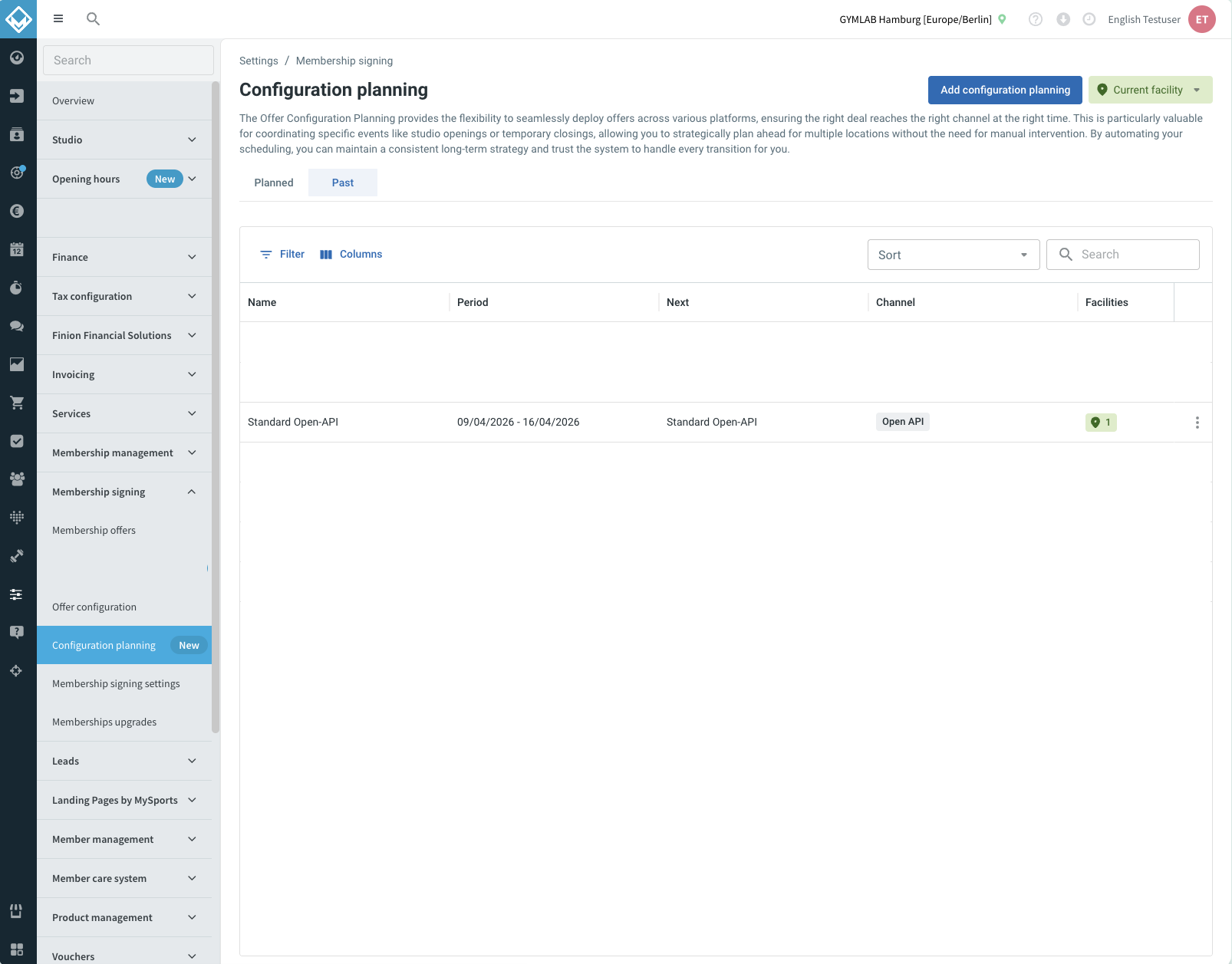
Task: Open row actions menu for Standard Open-API
Action: coord(1197,423)
